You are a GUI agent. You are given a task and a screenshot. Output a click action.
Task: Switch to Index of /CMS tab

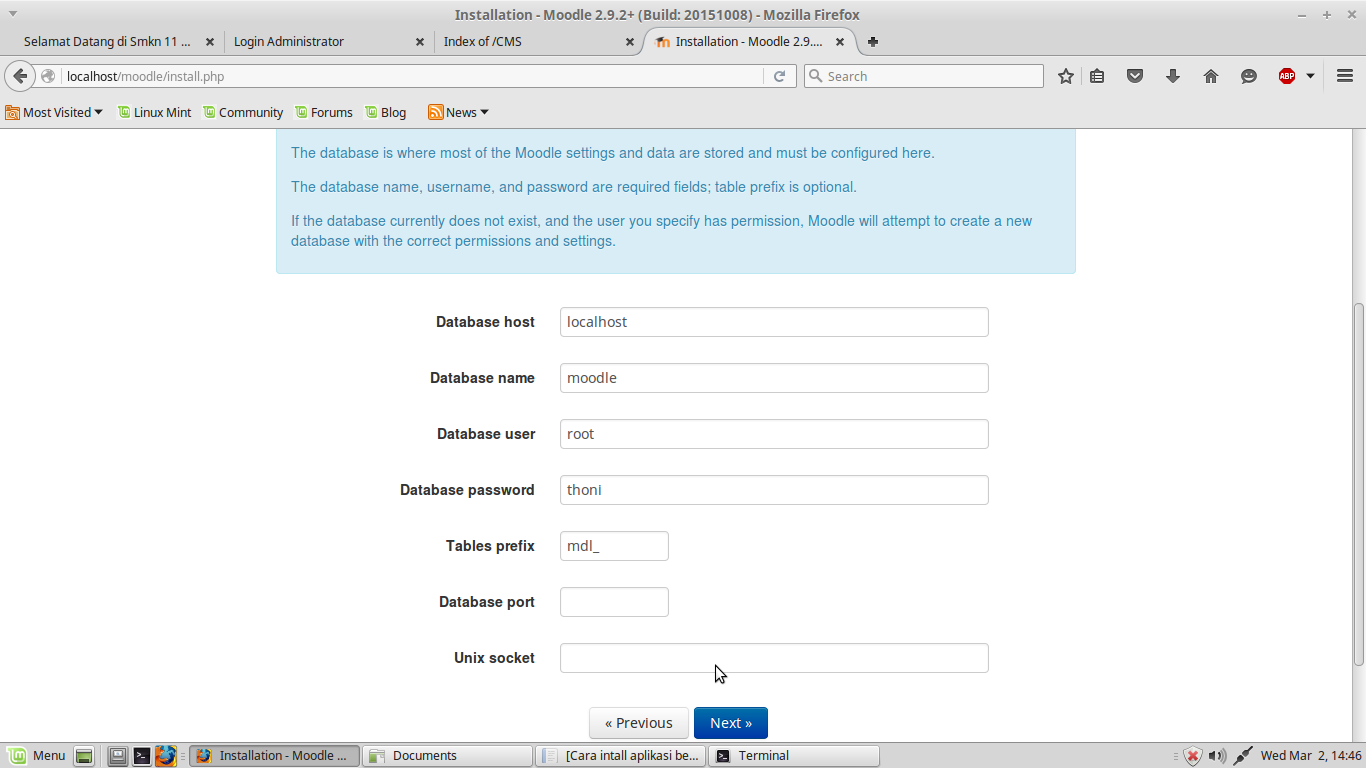point(483,42)
